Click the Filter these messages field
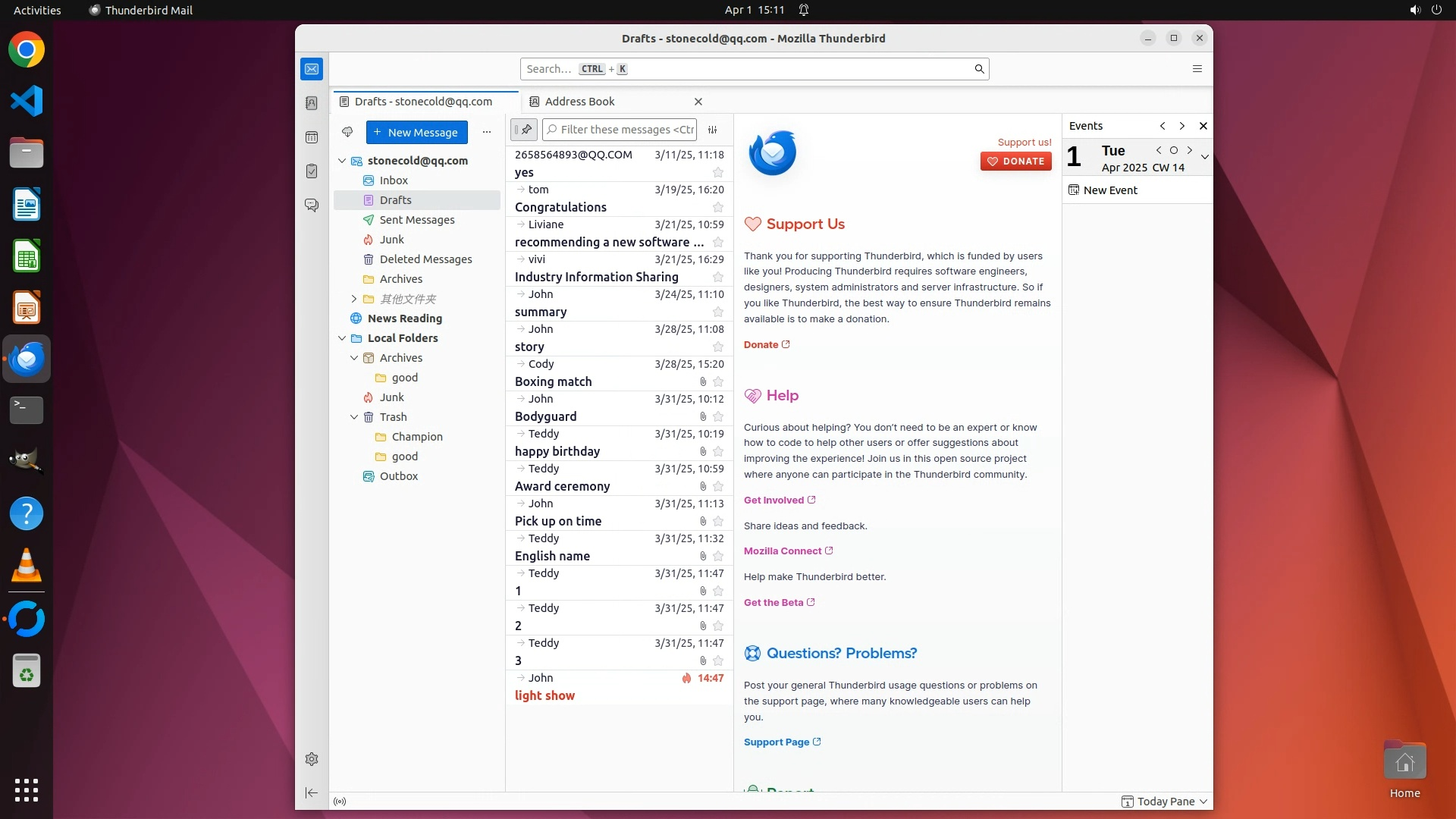This screenshot has width=1456, height=819. click(x=626, y=130)
